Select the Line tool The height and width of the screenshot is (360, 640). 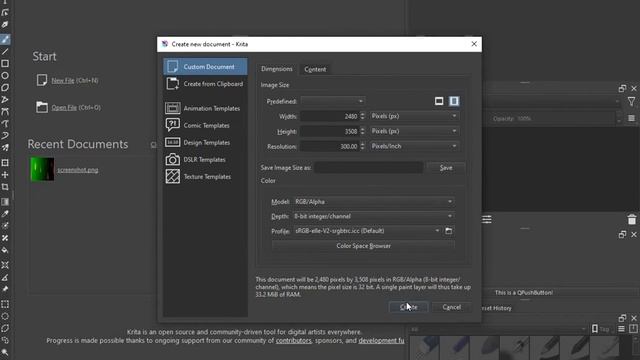coord(5,51)
